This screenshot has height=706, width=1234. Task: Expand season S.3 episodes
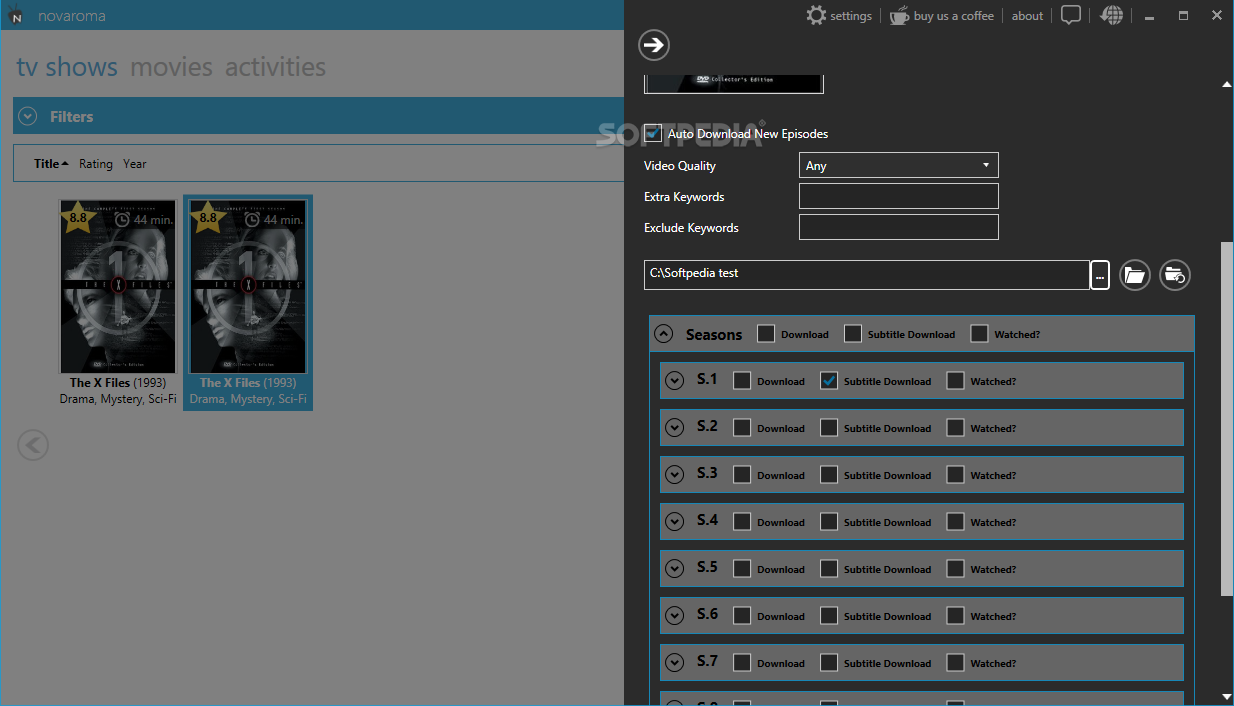point(675,474)
